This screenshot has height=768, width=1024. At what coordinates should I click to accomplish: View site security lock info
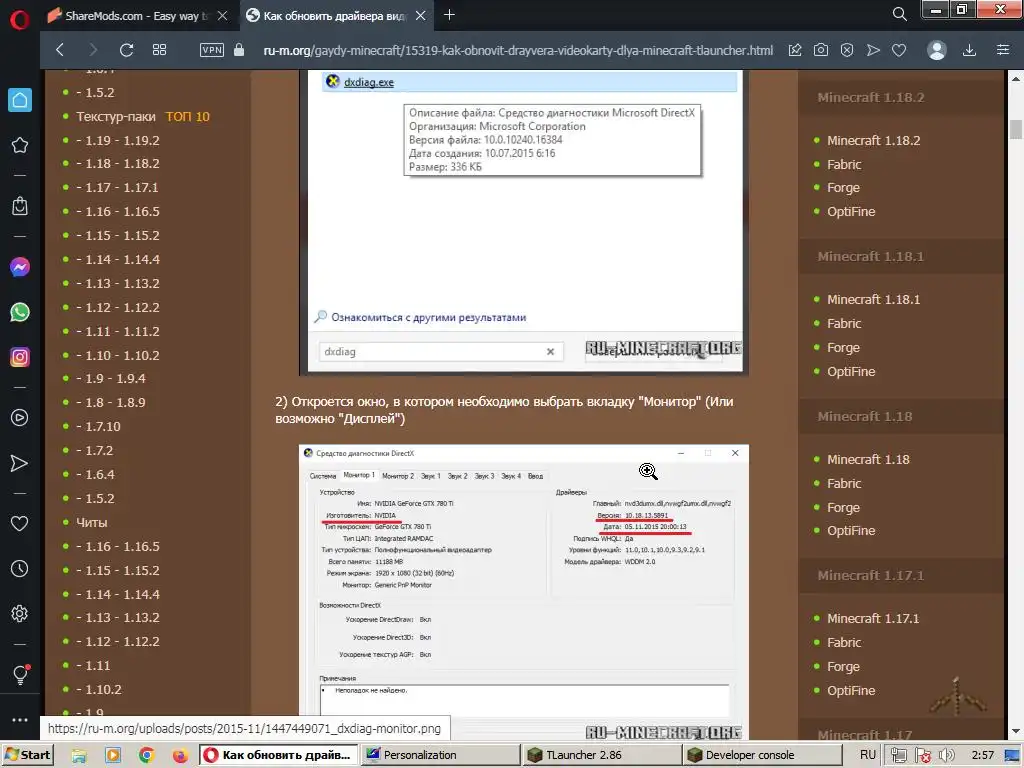pyautogui.click(x=239, y=50)
